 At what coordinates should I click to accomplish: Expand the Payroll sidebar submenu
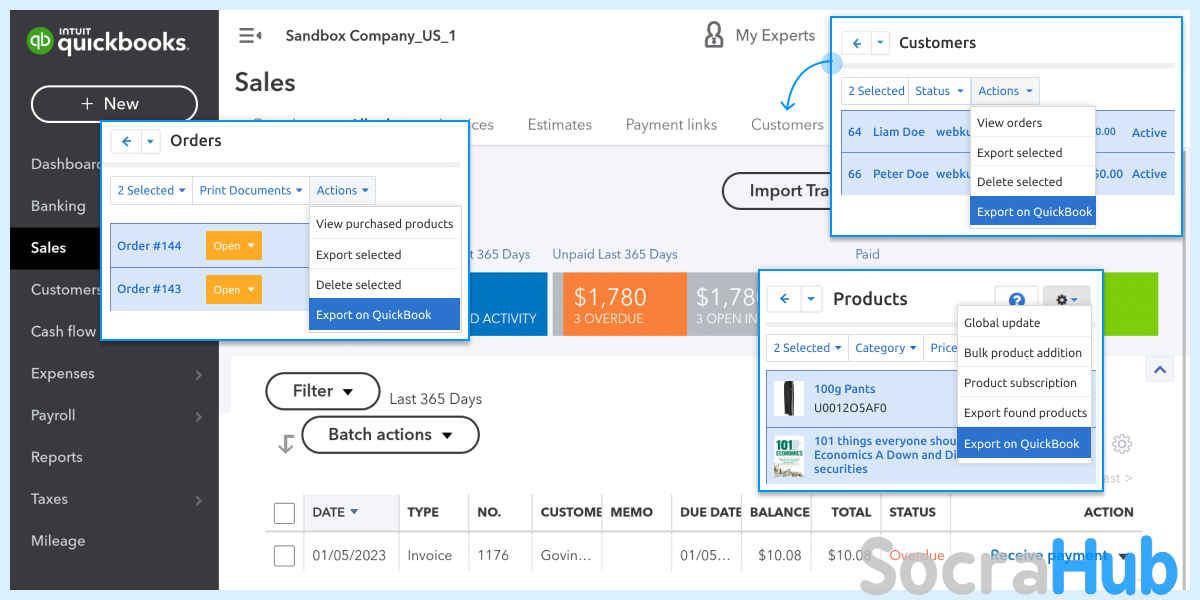tap(198, 417)
